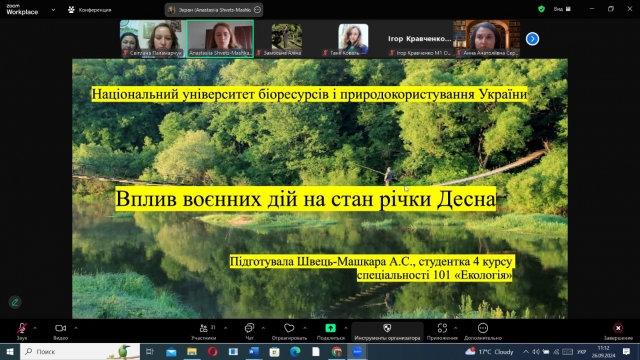Screen dimensions: 640x360
Task: Show next participants with blue arrow
Action: pos(532,39)
